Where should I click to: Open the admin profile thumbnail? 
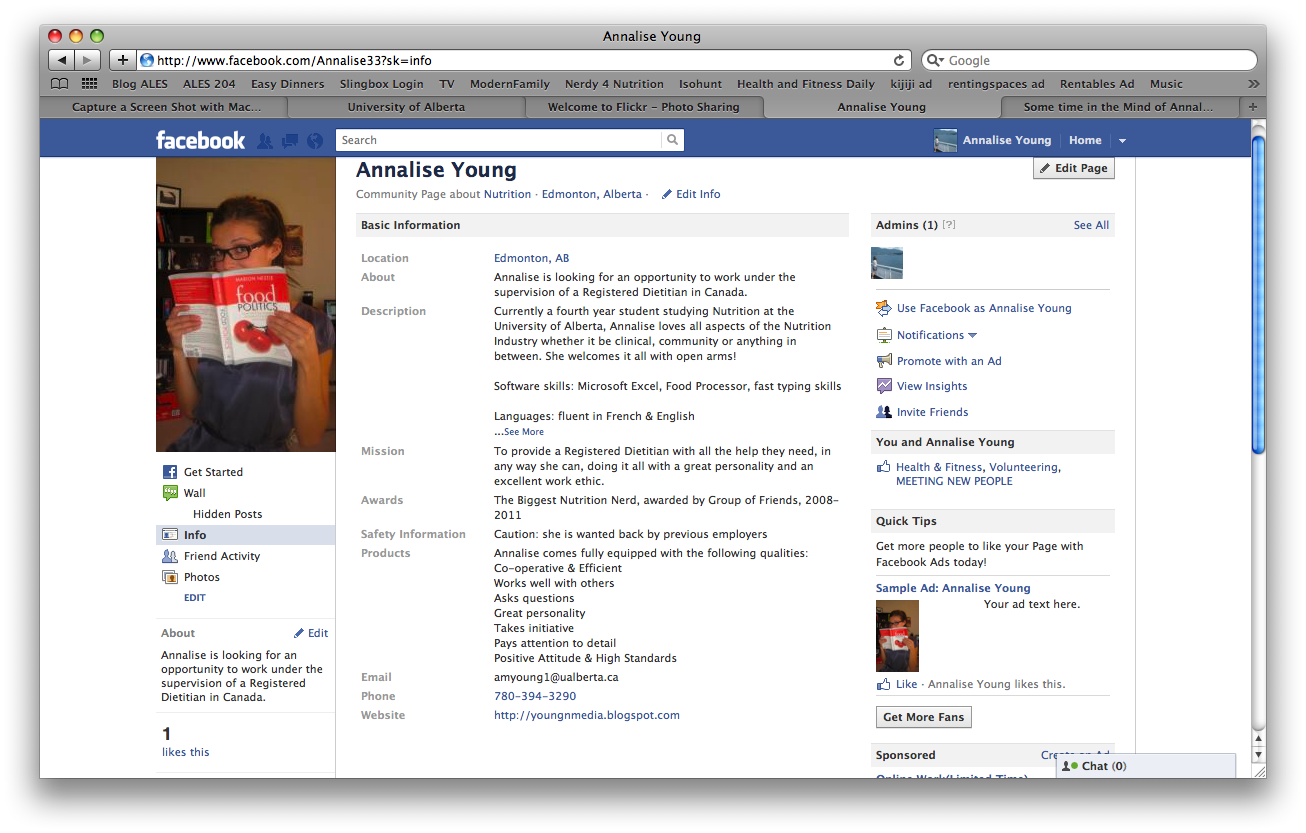pyautogui.click(x=887, y=263)
